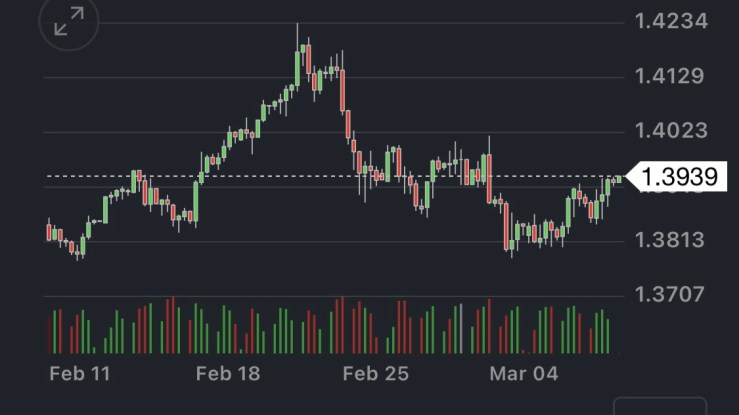Click the 1.4023 price axis label
Viewport: 739px width, 415px height.
click(671, 131)
